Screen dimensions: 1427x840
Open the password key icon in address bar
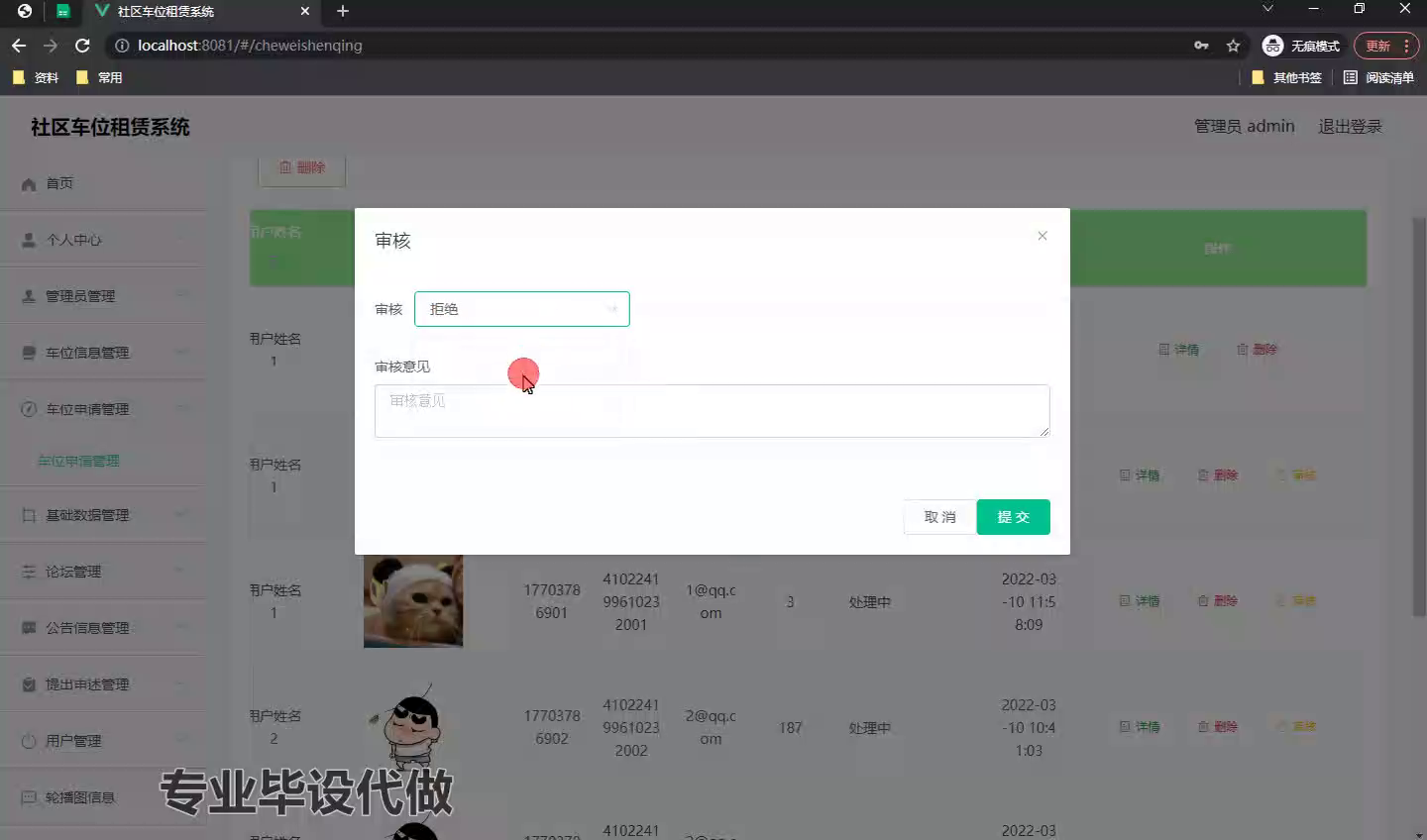(x=1201, y=46)
